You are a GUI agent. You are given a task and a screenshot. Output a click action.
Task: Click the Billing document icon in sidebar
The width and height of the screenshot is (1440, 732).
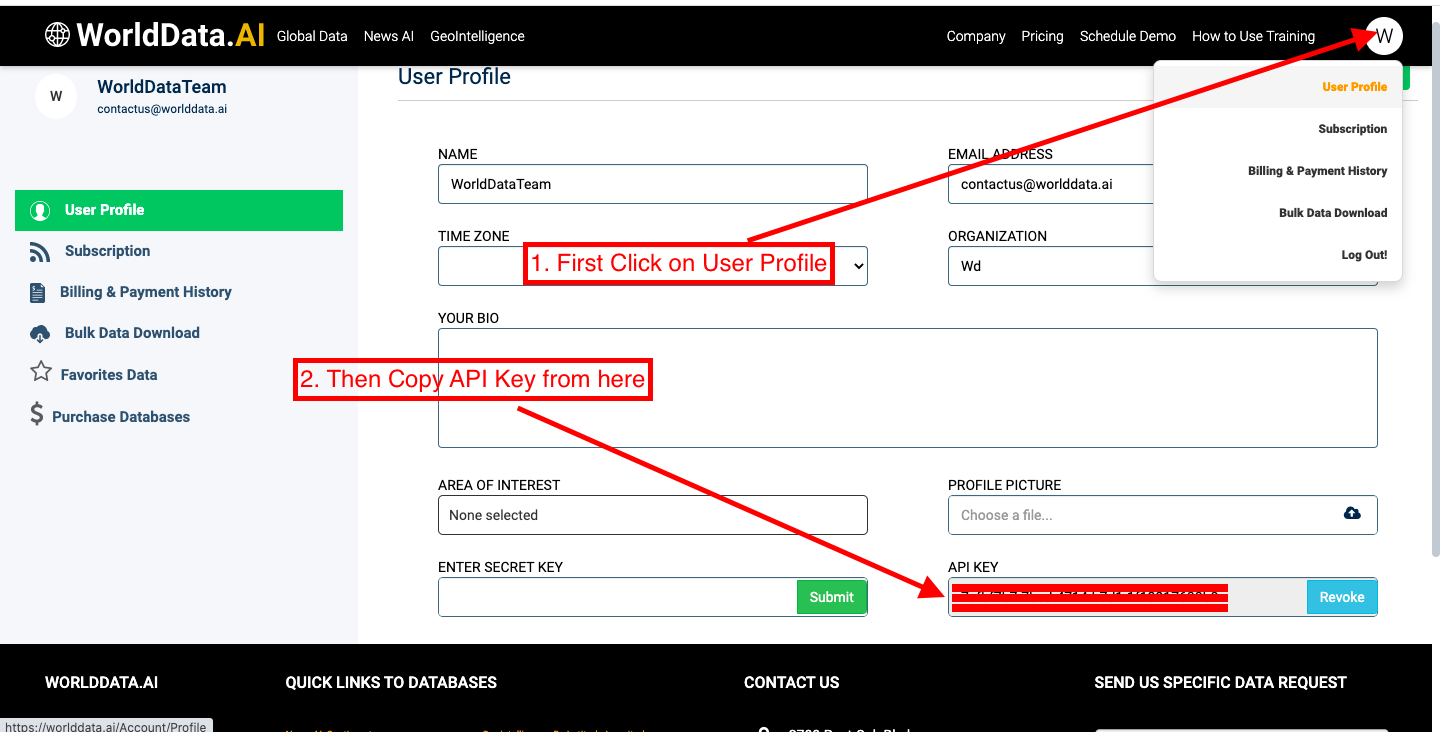coord(38,293)
